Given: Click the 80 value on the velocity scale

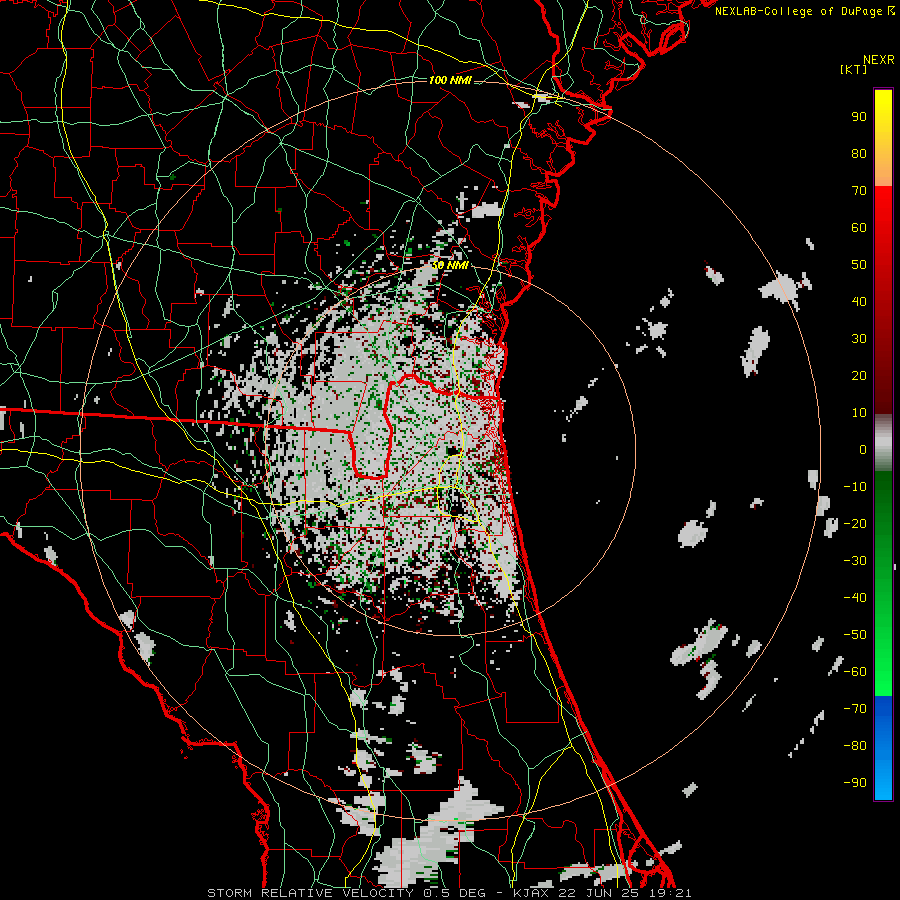Looking at the screenshot, I should [859, 153].
